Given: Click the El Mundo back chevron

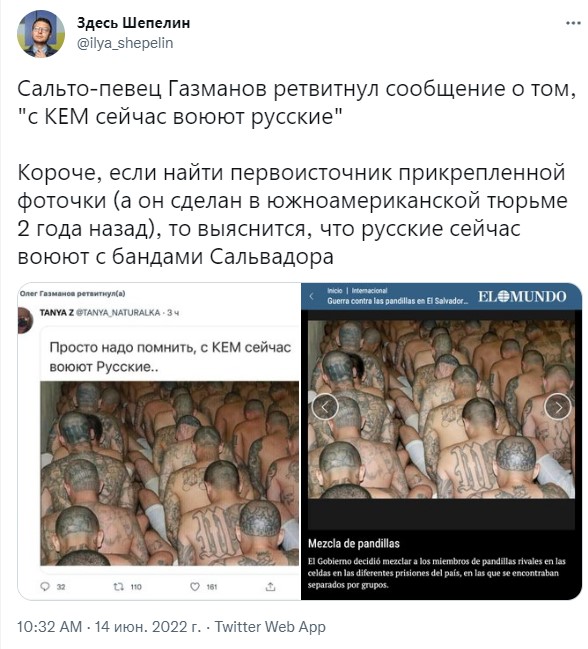Looking at the screenshot, I should (312, 296).
